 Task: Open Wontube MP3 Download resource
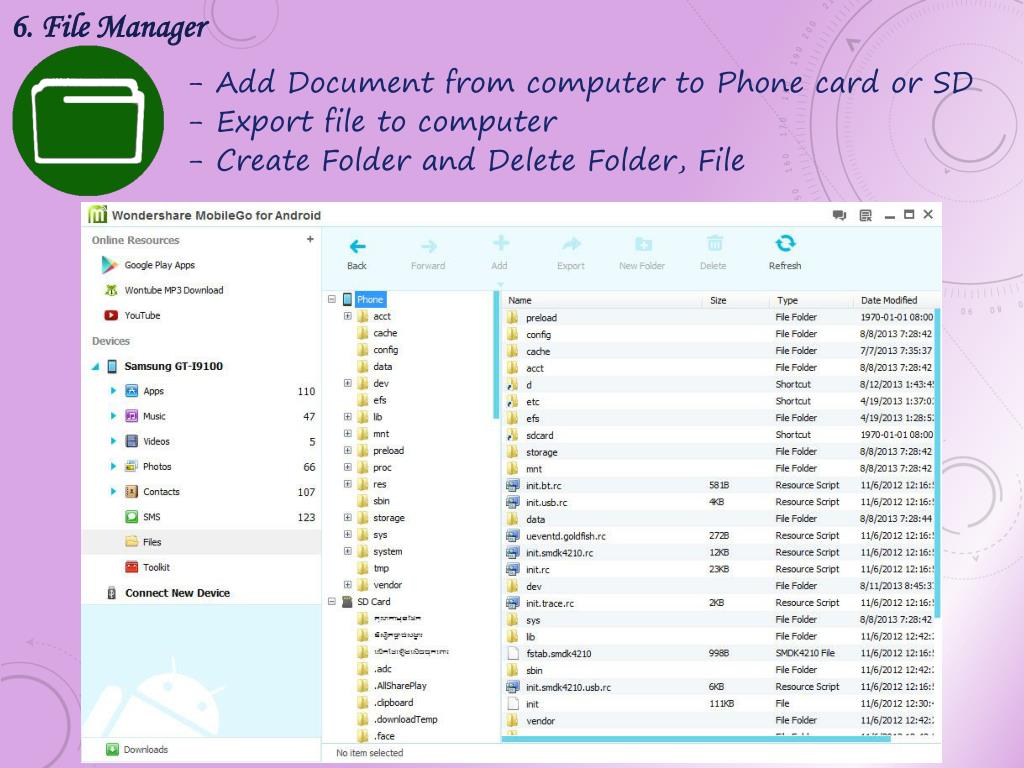pyautogui.click(x=164, y=290)
